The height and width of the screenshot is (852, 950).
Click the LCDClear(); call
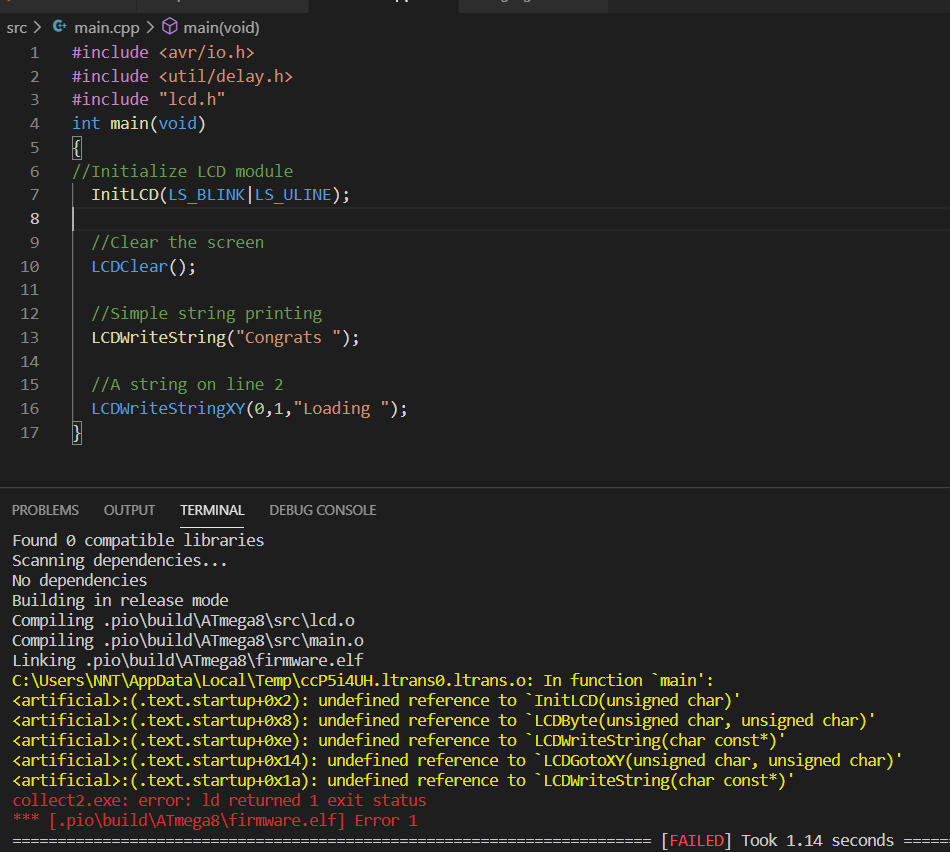coord(144,267)
